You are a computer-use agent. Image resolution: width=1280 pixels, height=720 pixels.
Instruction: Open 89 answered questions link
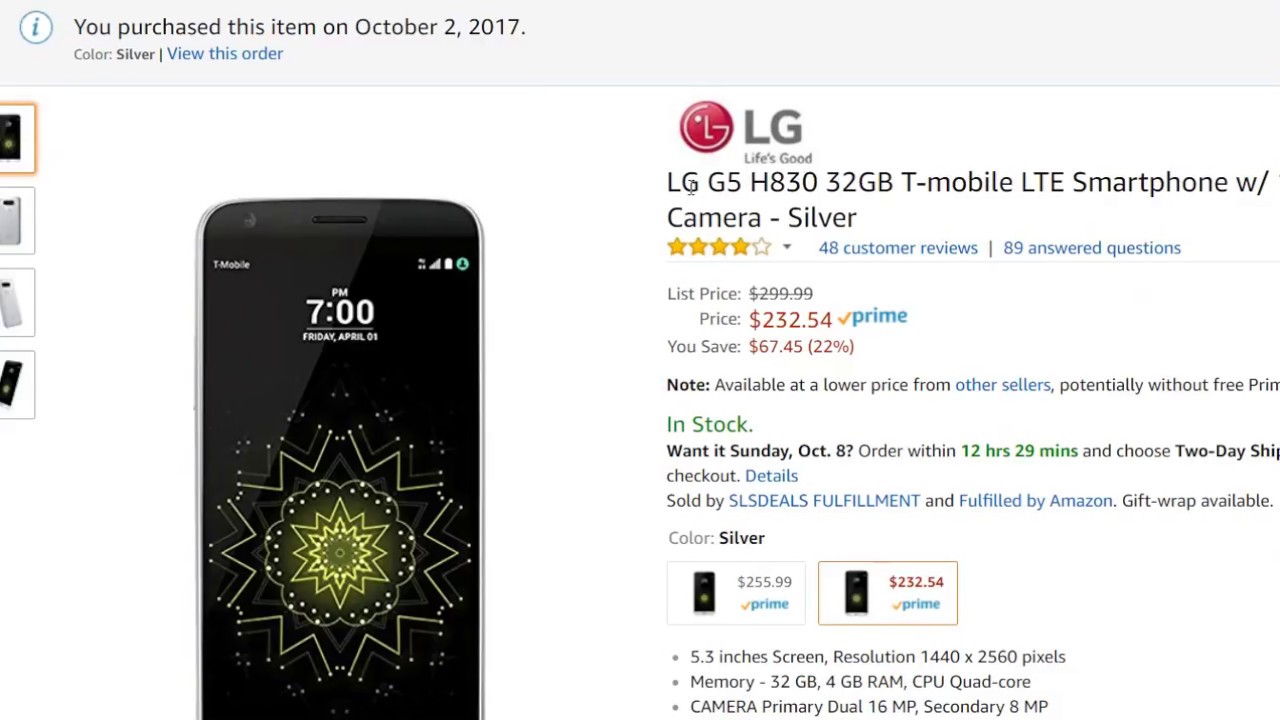coord(1092,248)
